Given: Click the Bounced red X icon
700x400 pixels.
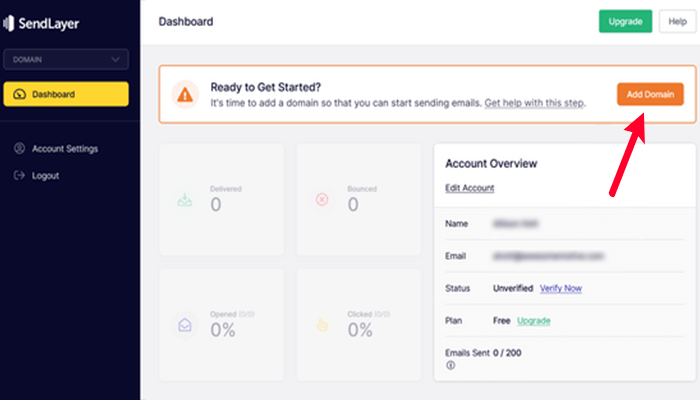Looking at the screenshot, I should tap(322, 200).
